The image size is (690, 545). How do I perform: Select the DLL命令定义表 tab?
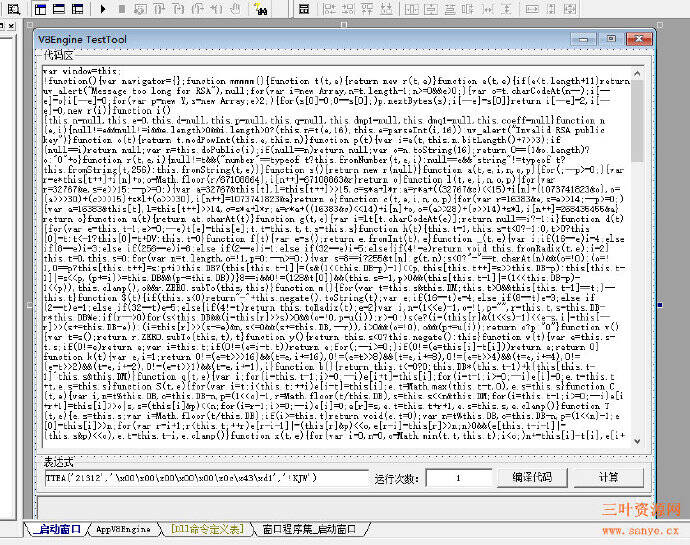click(207, 529)
